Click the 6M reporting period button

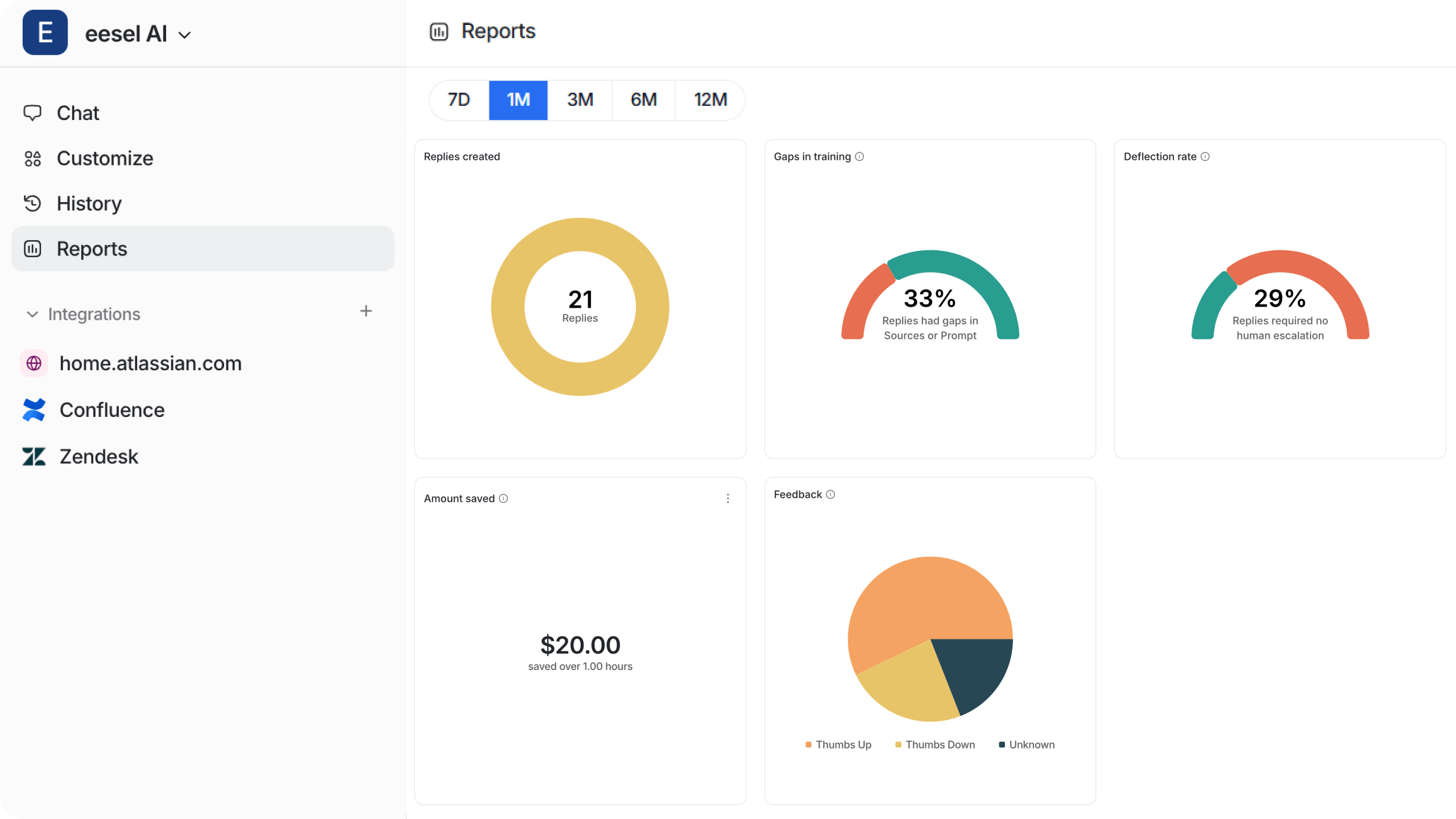pos(643,100)
